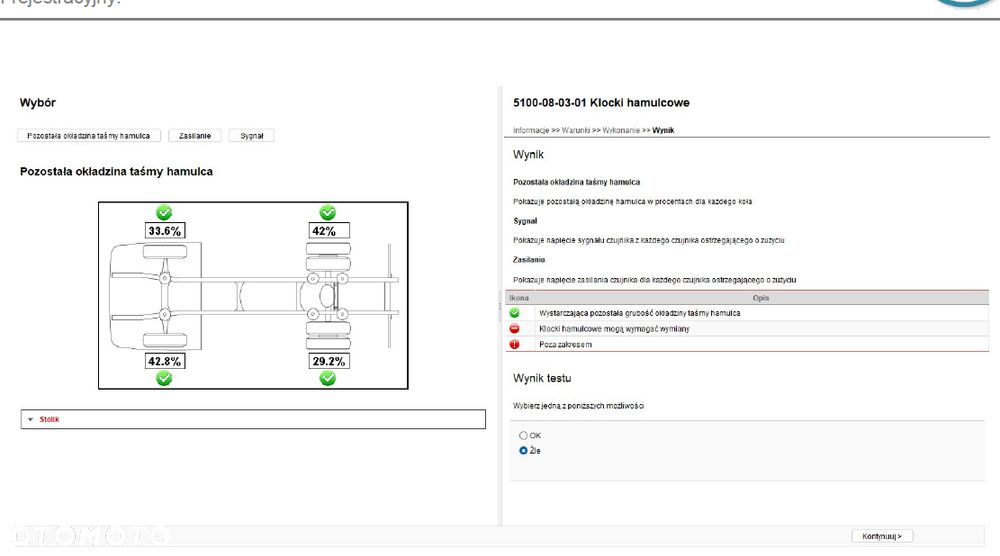
Task: Click the Poza zakresem description text
Action: 566,344
